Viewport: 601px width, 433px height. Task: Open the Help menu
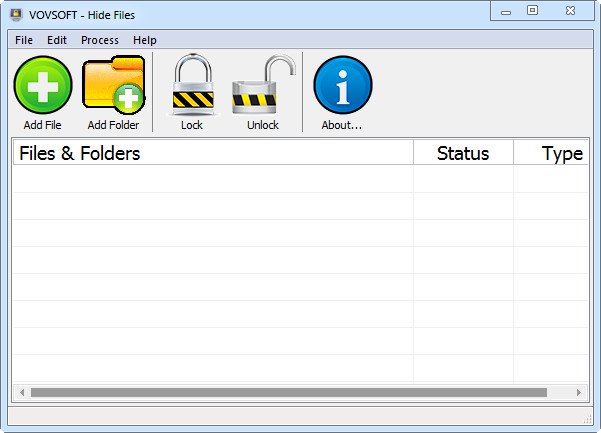point(145,40)
